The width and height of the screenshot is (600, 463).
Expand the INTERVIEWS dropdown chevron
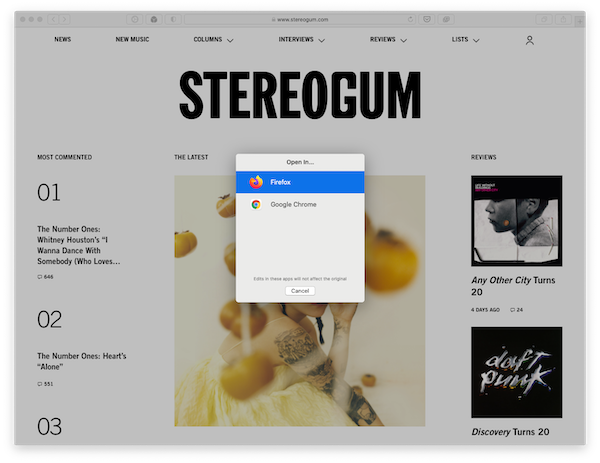click(x=321, y=40)
